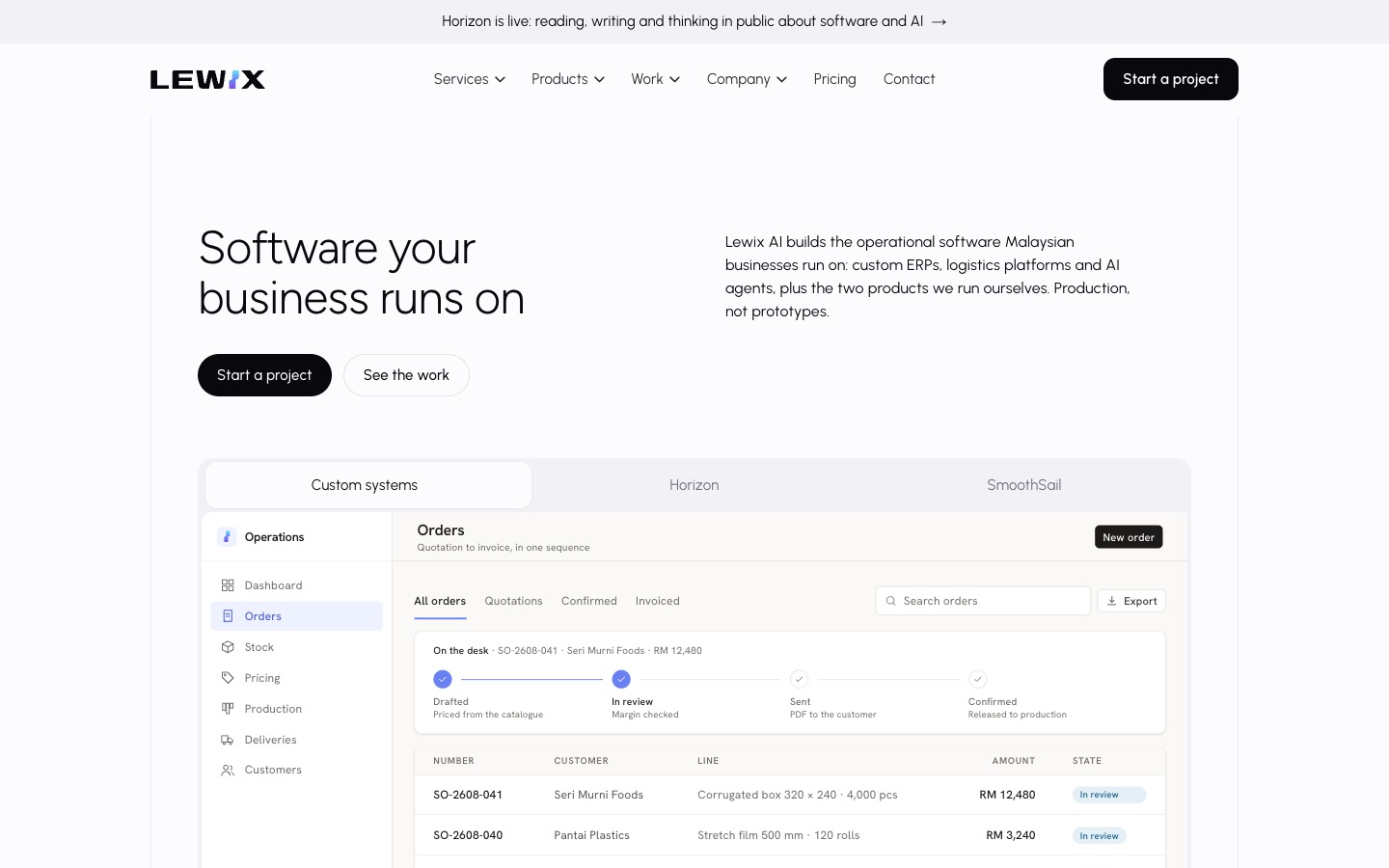Click Start a project in the header
Image resolution: width=1389 pixels, height=868 pixels.
pos(1171,79)
